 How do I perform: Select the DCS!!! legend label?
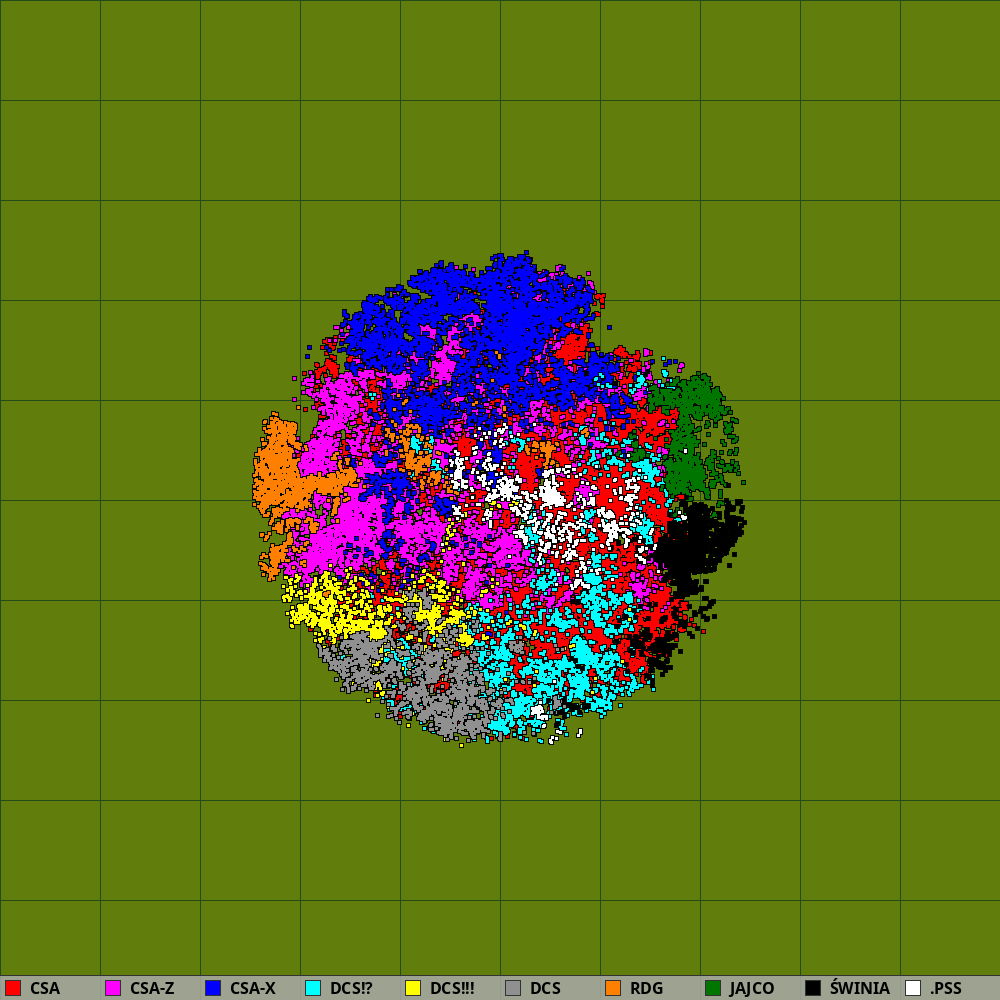coord(452,989)
